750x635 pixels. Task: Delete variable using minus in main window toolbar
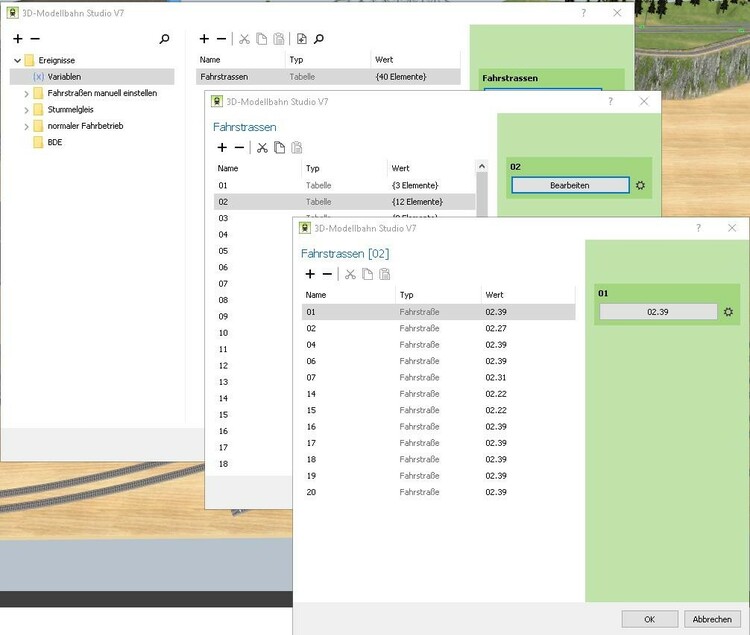click(x=221, y=39)
